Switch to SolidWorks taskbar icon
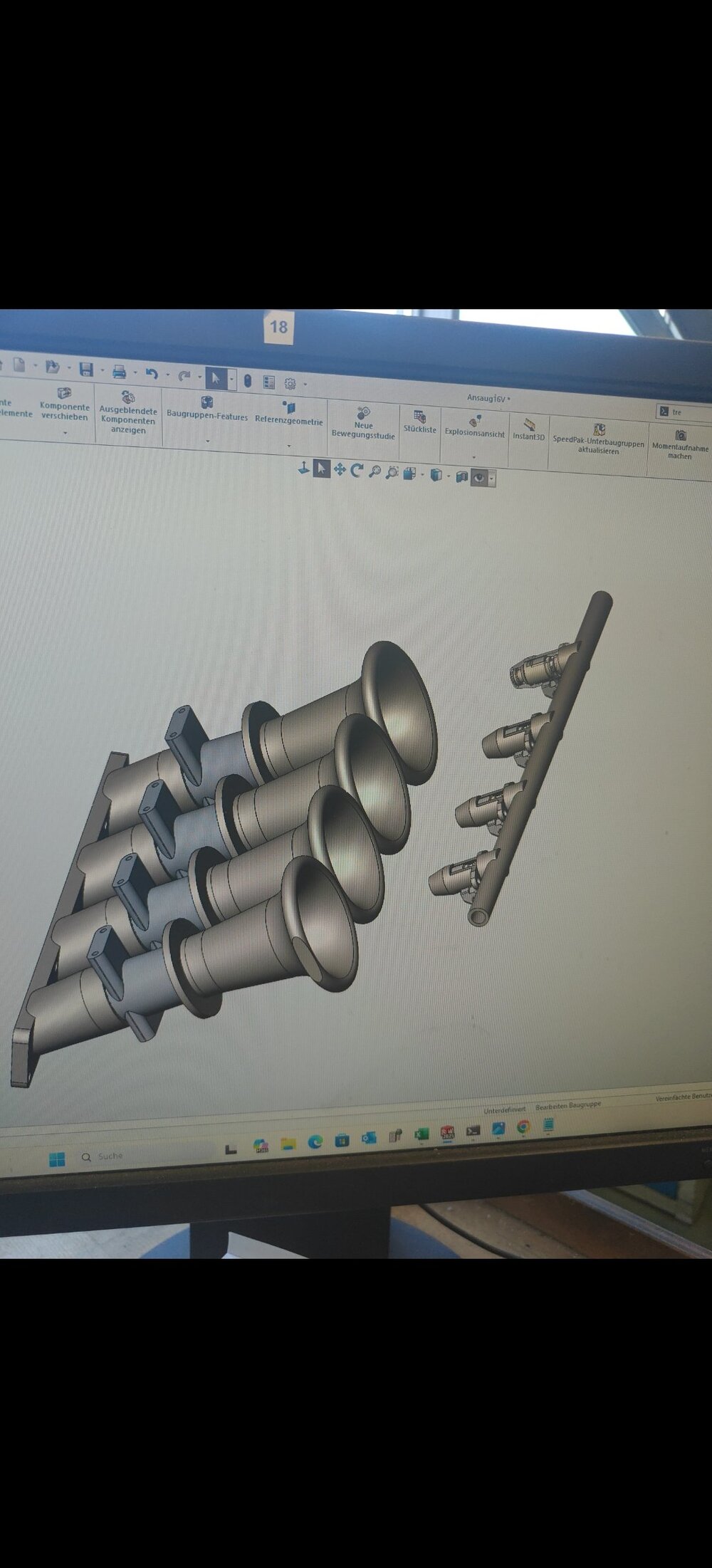This screenshot has width=712, height=1568. click(x=447, y=1132)
